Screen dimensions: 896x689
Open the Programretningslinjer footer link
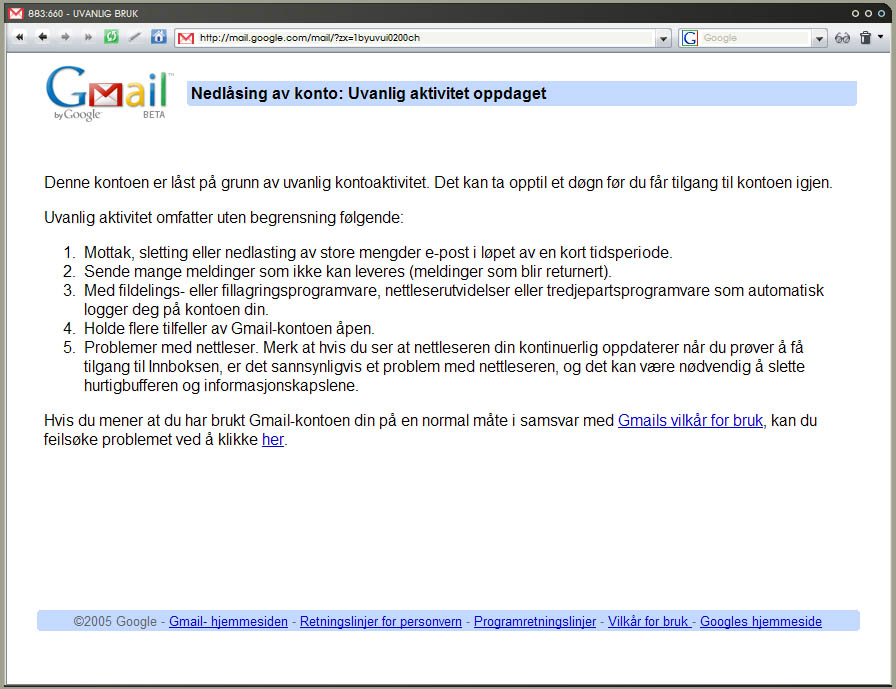535,621
